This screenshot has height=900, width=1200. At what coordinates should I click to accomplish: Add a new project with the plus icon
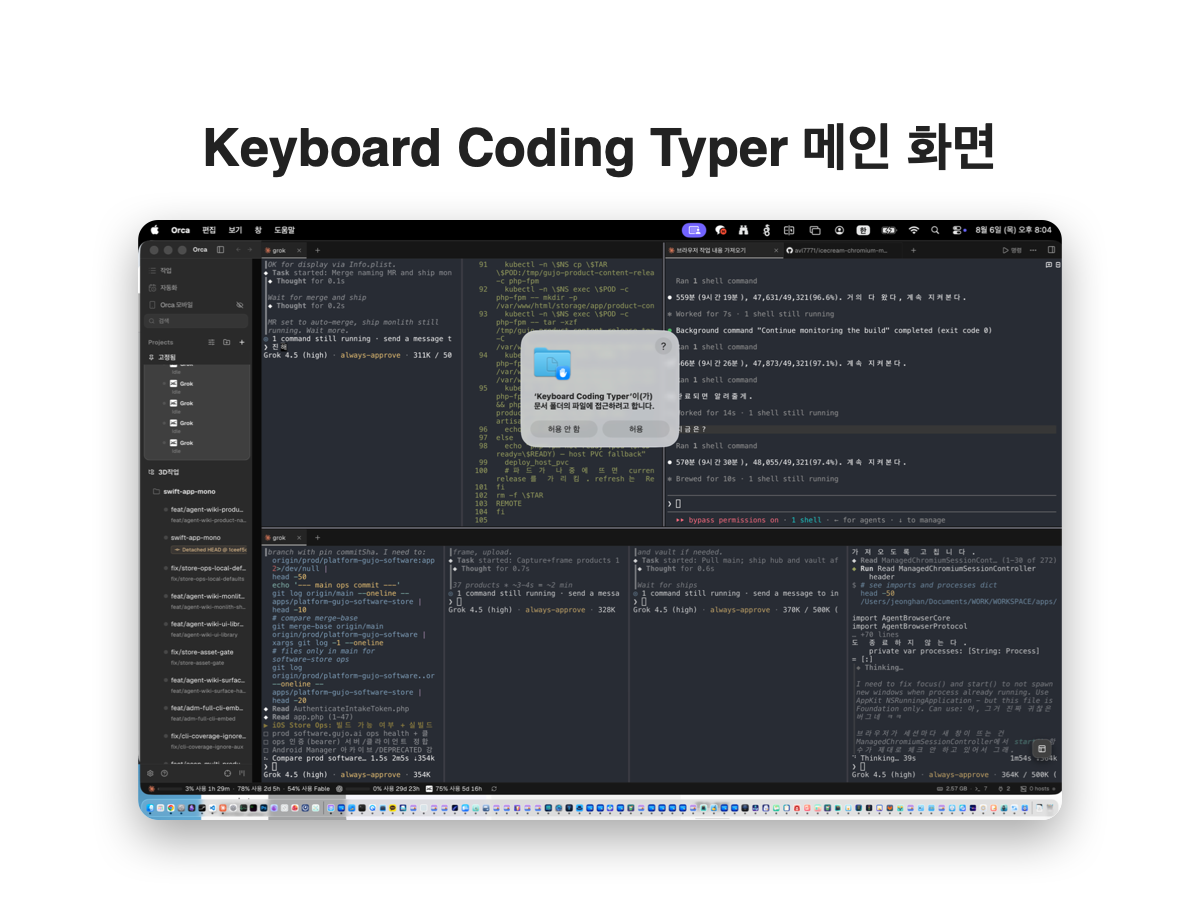(x=241, y=342)
